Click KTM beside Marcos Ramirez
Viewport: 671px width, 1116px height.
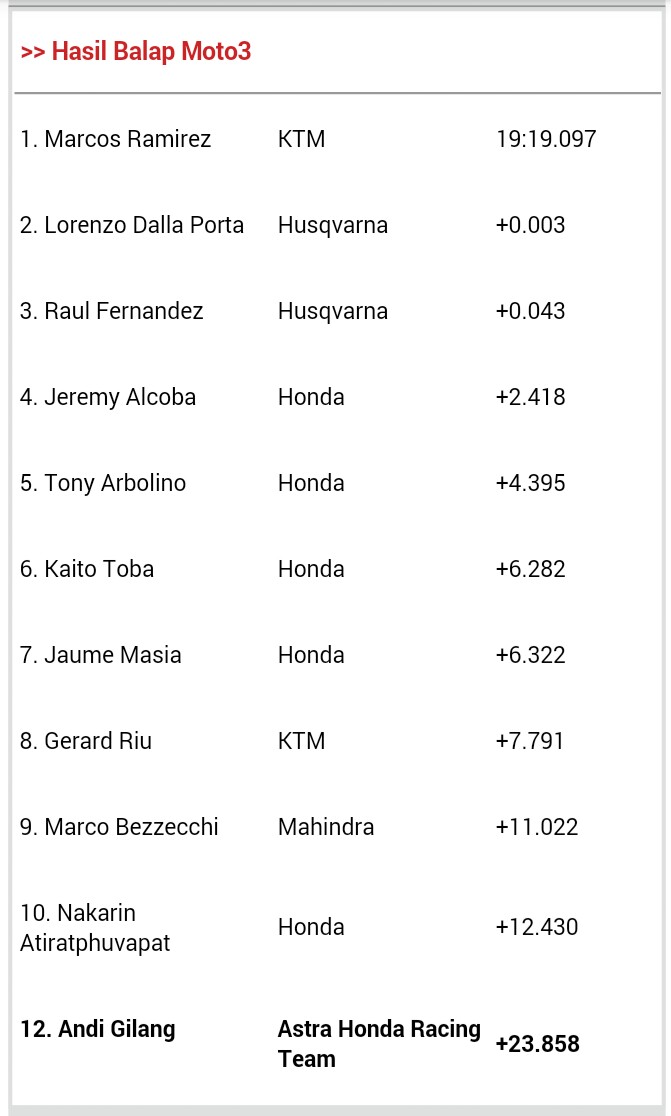click(x=301, y=139)
